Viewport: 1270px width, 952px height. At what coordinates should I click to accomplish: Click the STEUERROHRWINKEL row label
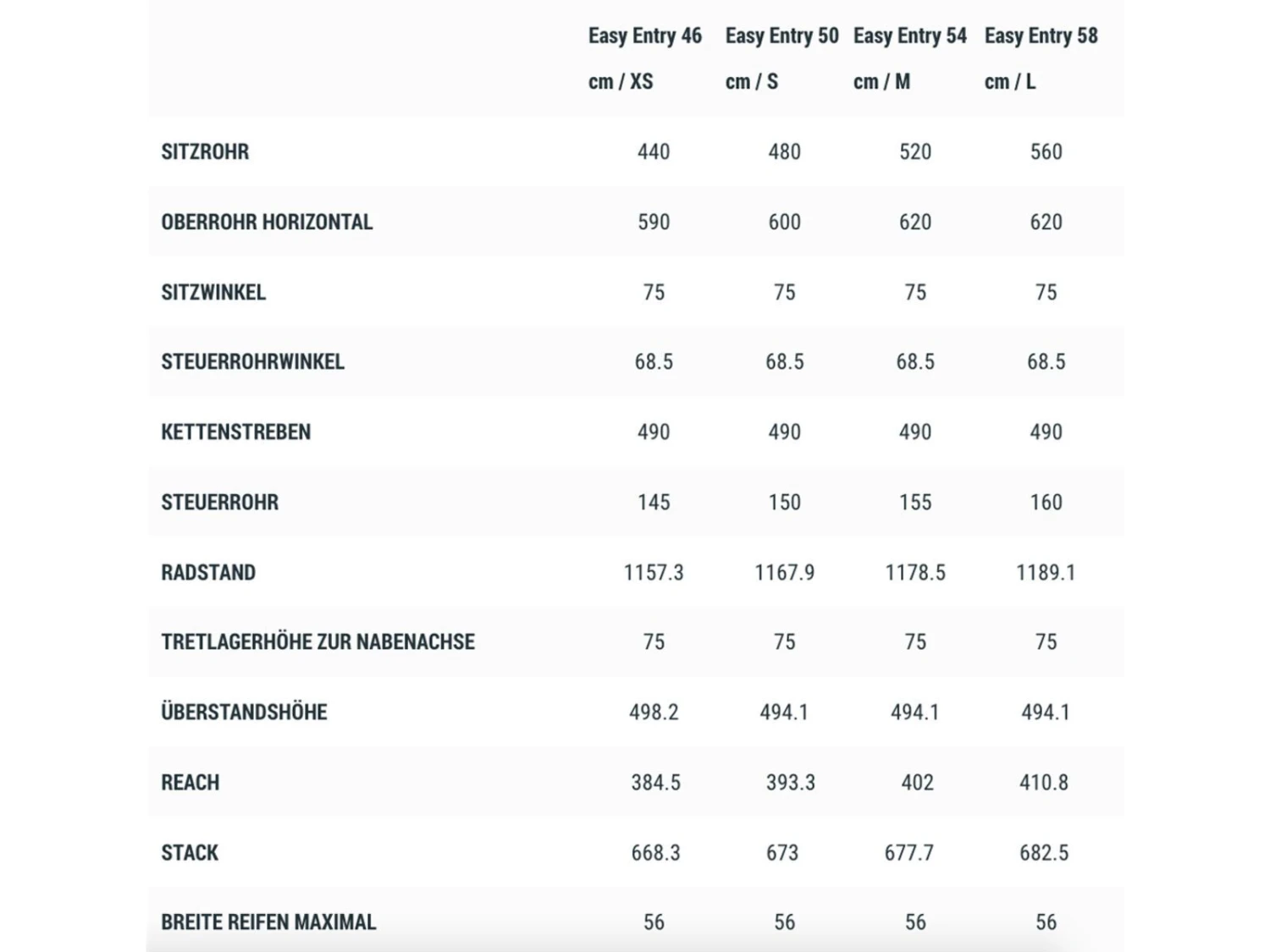click(x=252, y=362)
